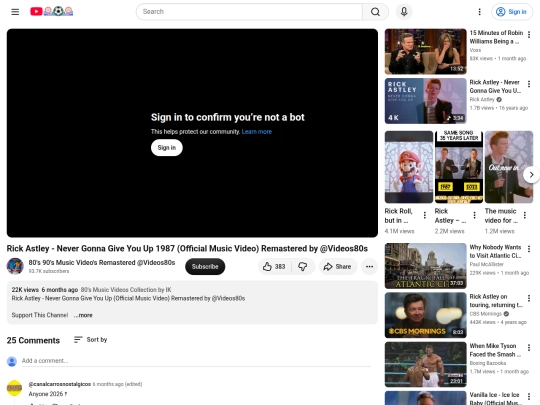Screen dimensions: 540x405
Task: Click the Add a comment field
Action: [196, 361]
